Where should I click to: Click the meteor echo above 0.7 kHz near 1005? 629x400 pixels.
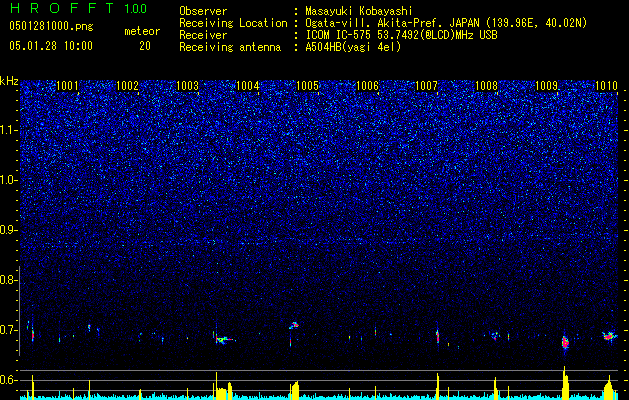[x=294, y=325]
